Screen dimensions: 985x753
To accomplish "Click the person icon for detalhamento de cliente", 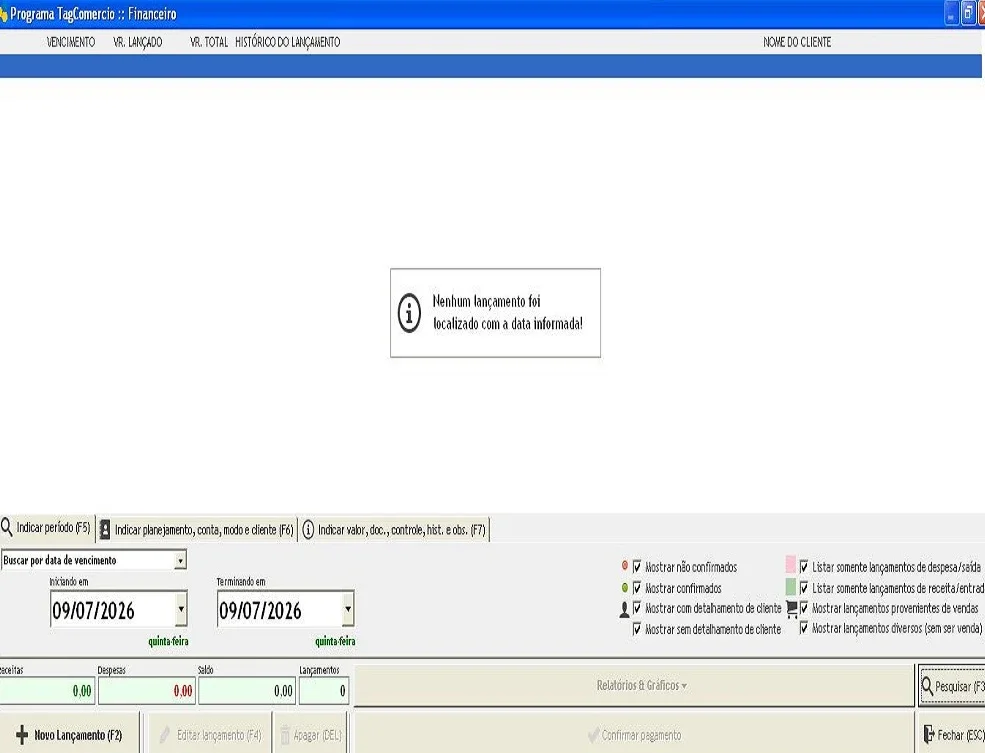I will point(624,609).
